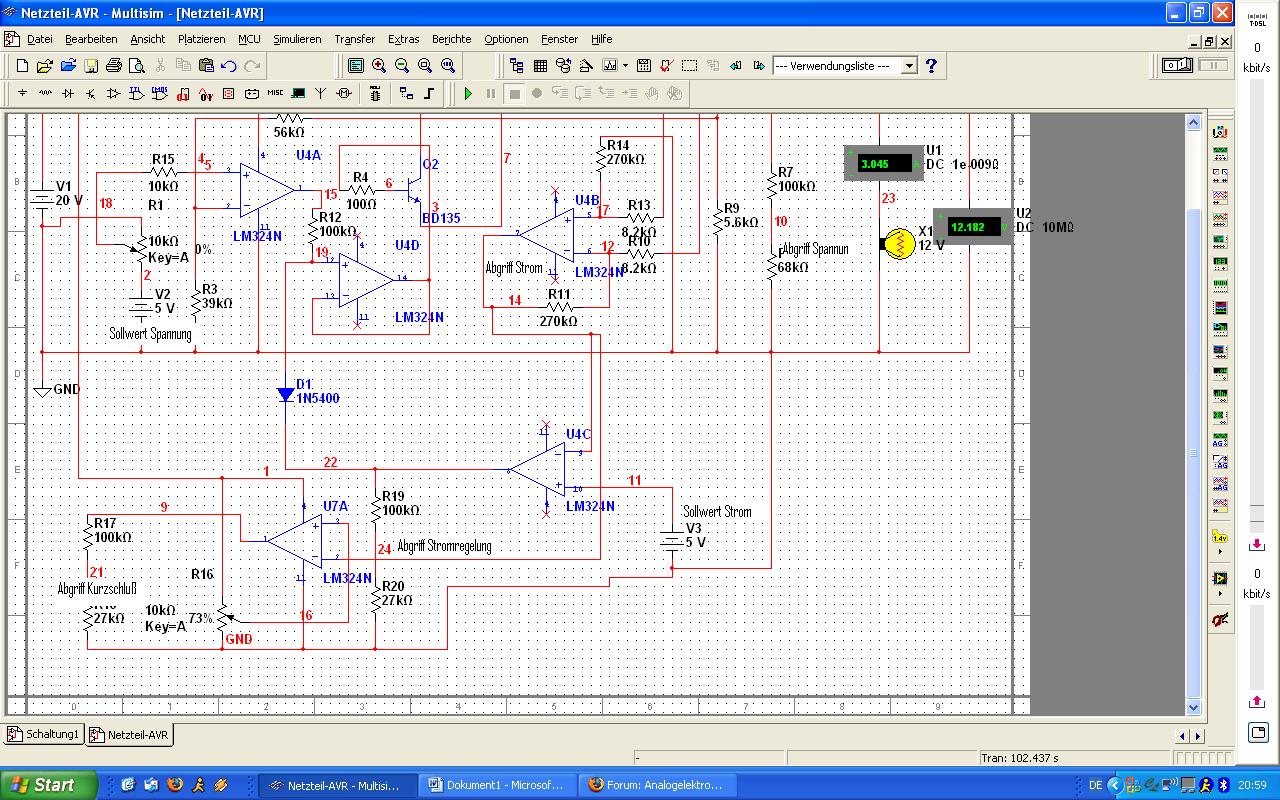Screen dimensions: 1280x800
Task: Open the Hilfe menu
Action: tap(601, 39)
